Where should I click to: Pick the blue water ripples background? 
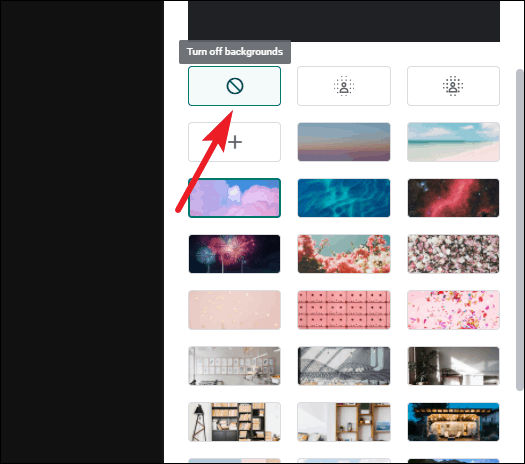coord(344,198)
